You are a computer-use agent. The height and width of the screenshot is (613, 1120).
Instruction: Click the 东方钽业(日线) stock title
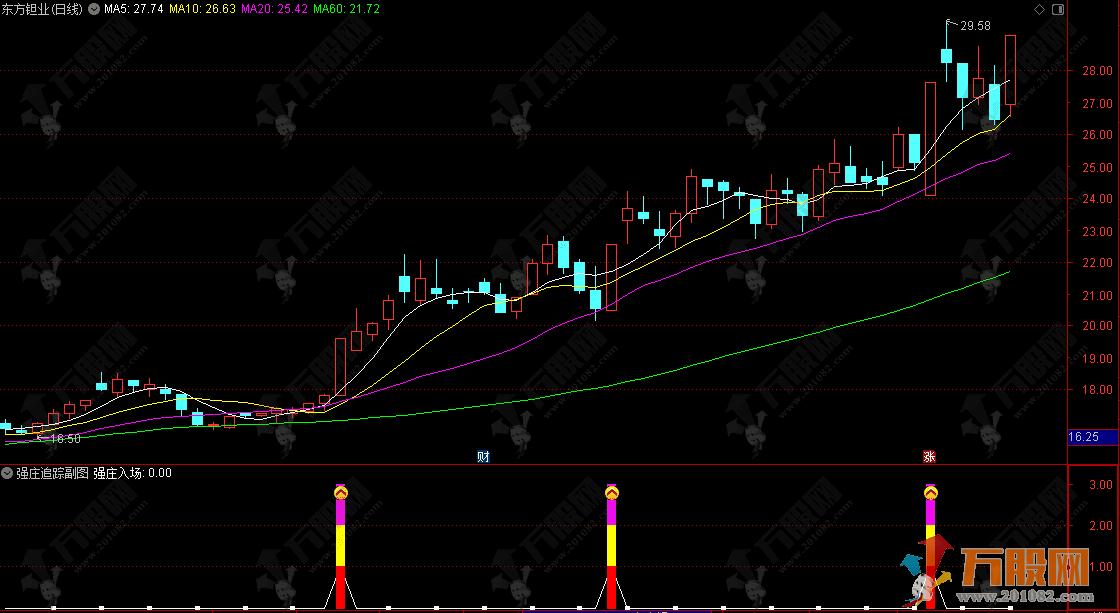point(44,9)
